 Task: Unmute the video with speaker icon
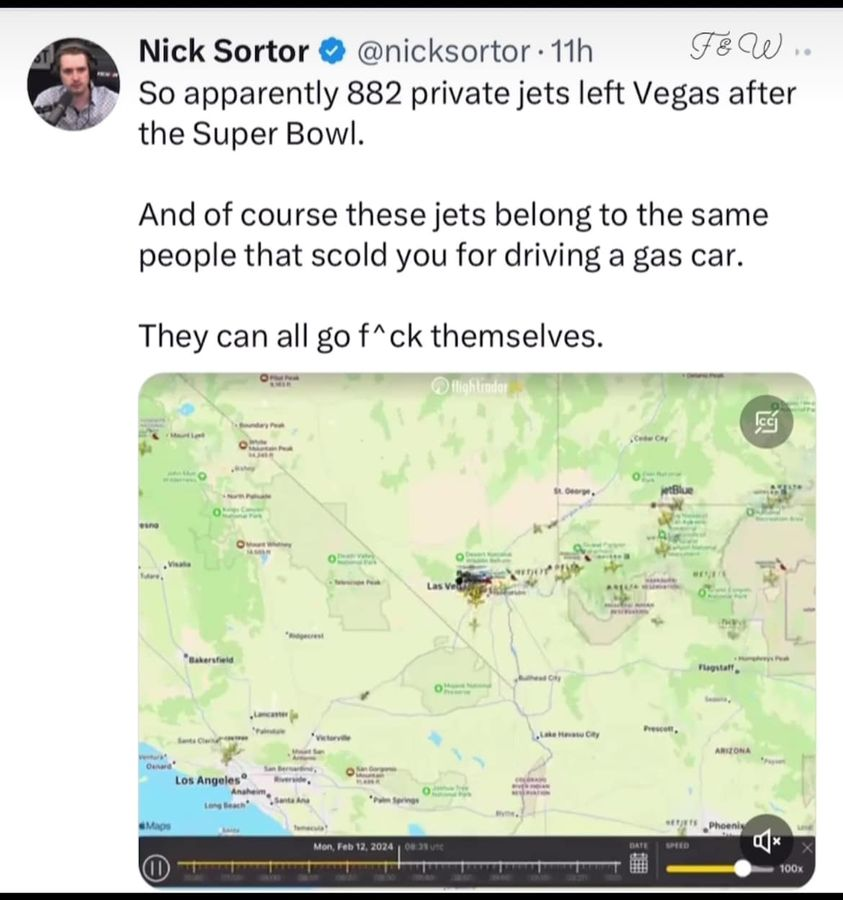pos(767,841)
